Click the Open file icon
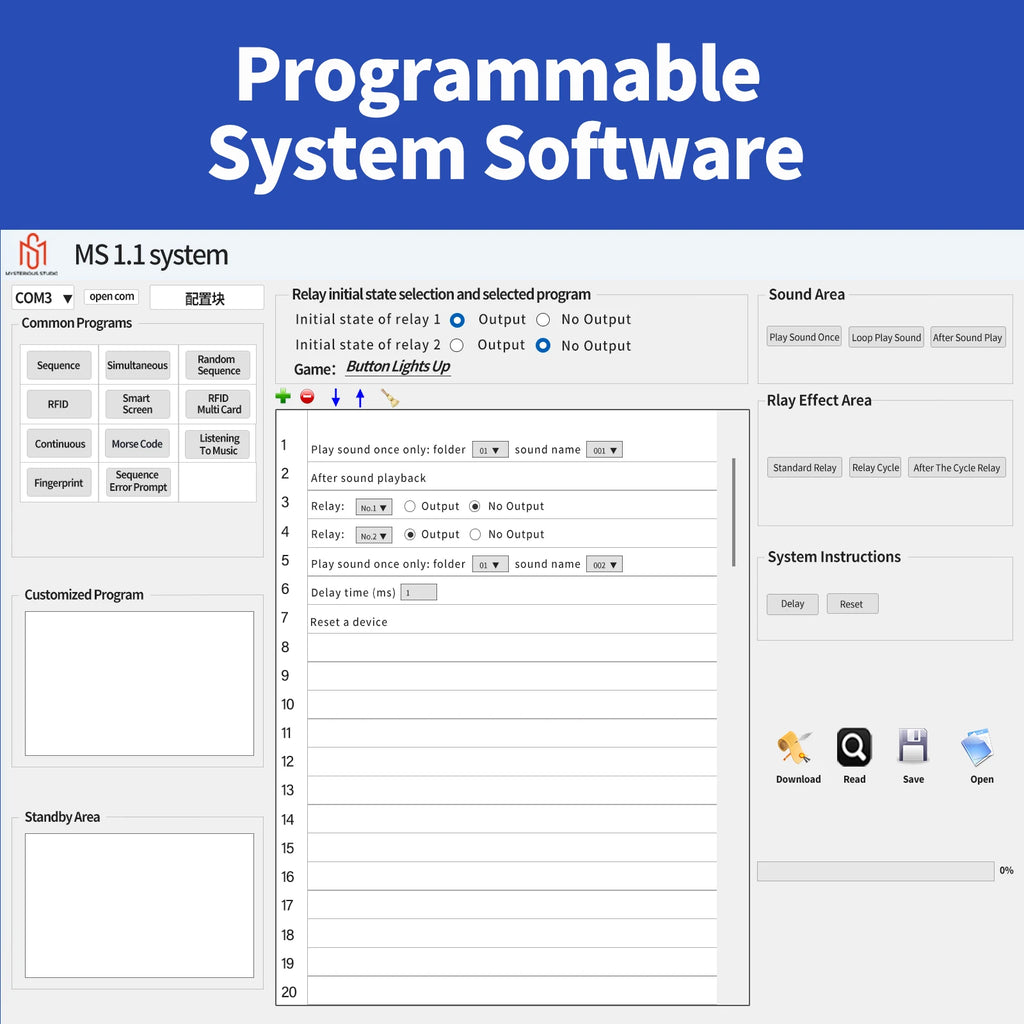The image size is (1024, 1024). (x=978, y=747)
